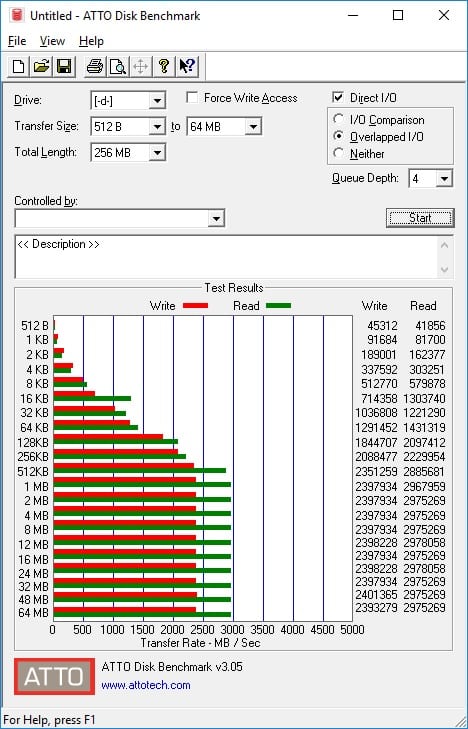Click the question mark About icon

pyautogui.click(x=164, y=66)
